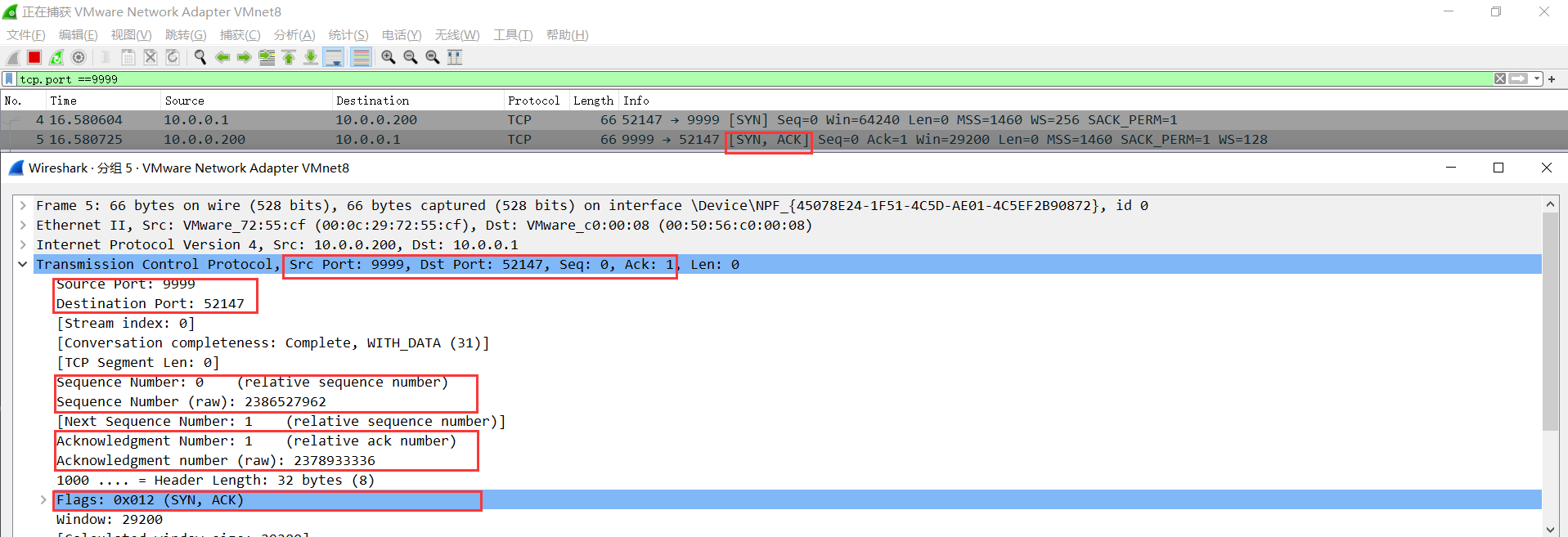1568x537 pixels.
Task: Sort packets by the Time column
Action: tap(103, 101)
